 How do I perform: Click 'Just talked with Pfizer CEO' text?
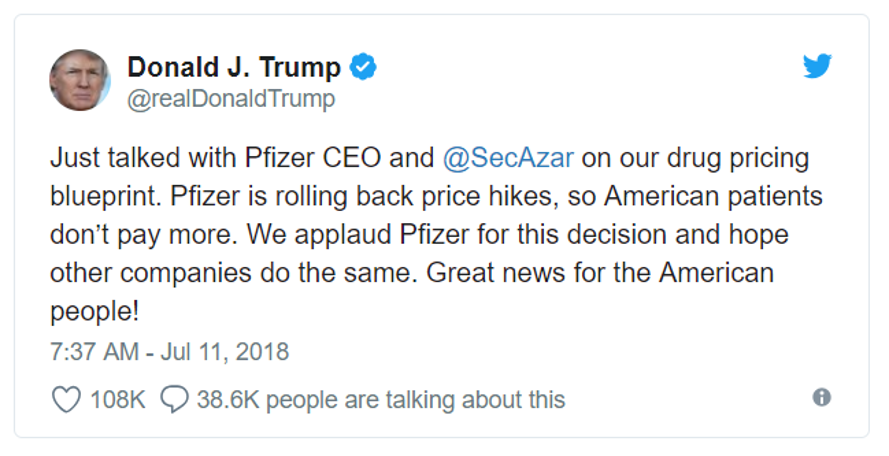click(215, 158)
